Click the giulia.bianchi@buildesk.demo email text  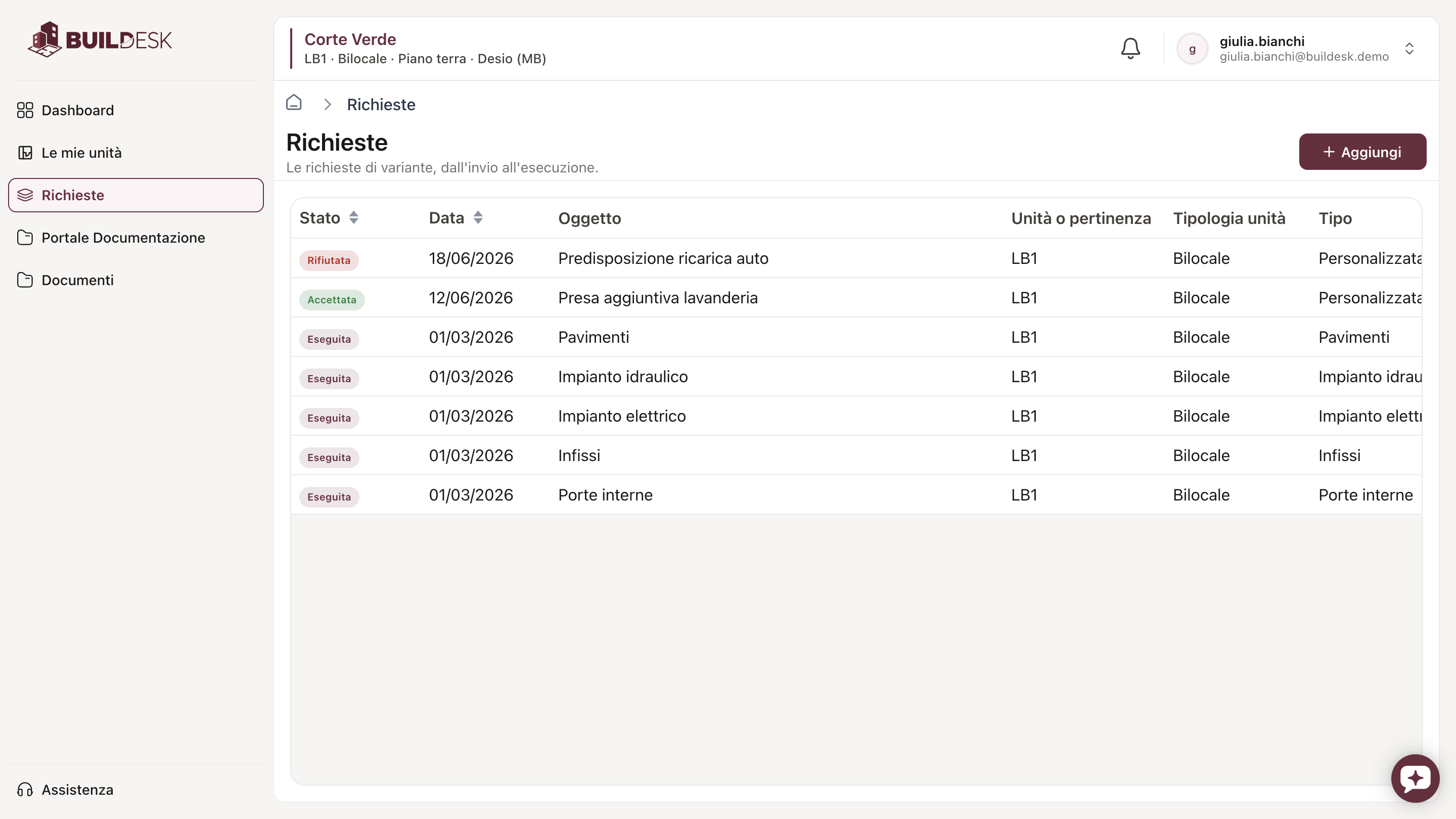[x=1303, y=57]
